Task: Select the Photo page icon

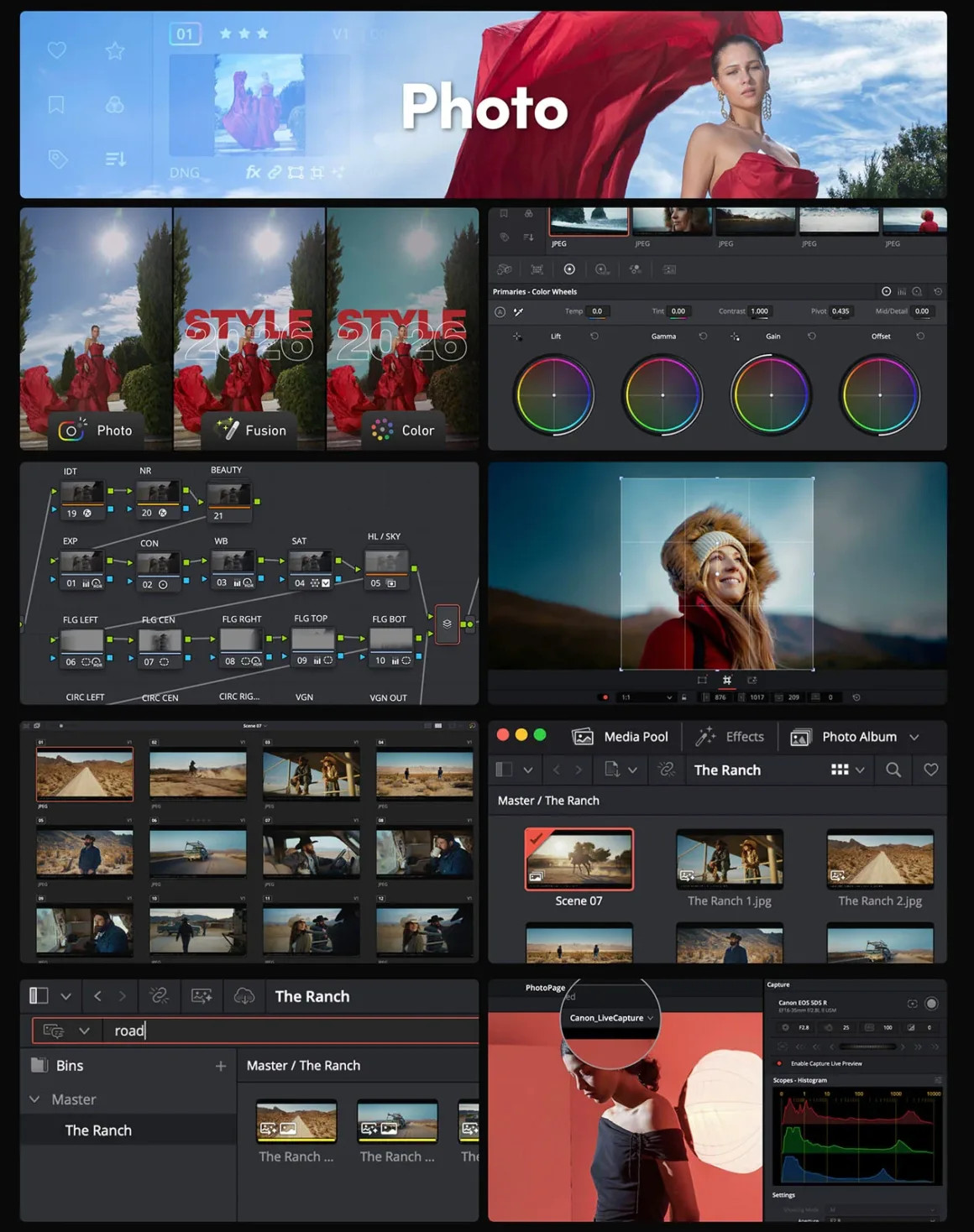Action: click(71, 430)
